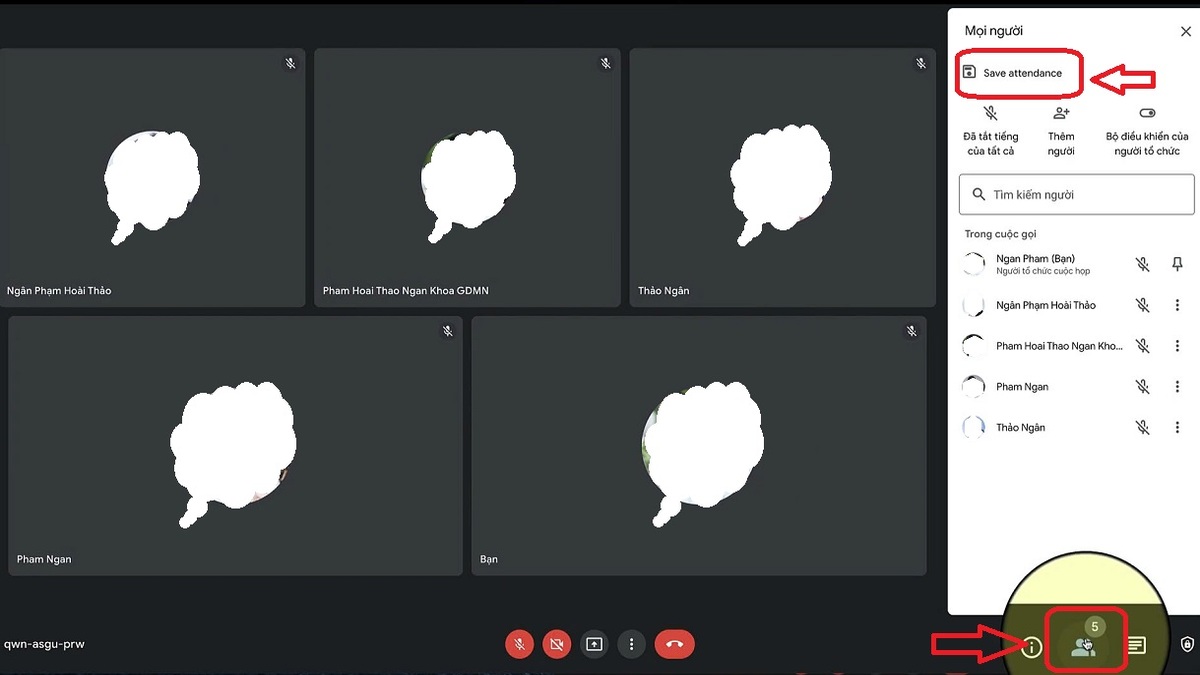Image resolution: width=1200 pixels, height=675 pixels.
Task: Click the mic-off icon beside Ngan Pham (Bạn)
Action: [x=1142, y=264]
